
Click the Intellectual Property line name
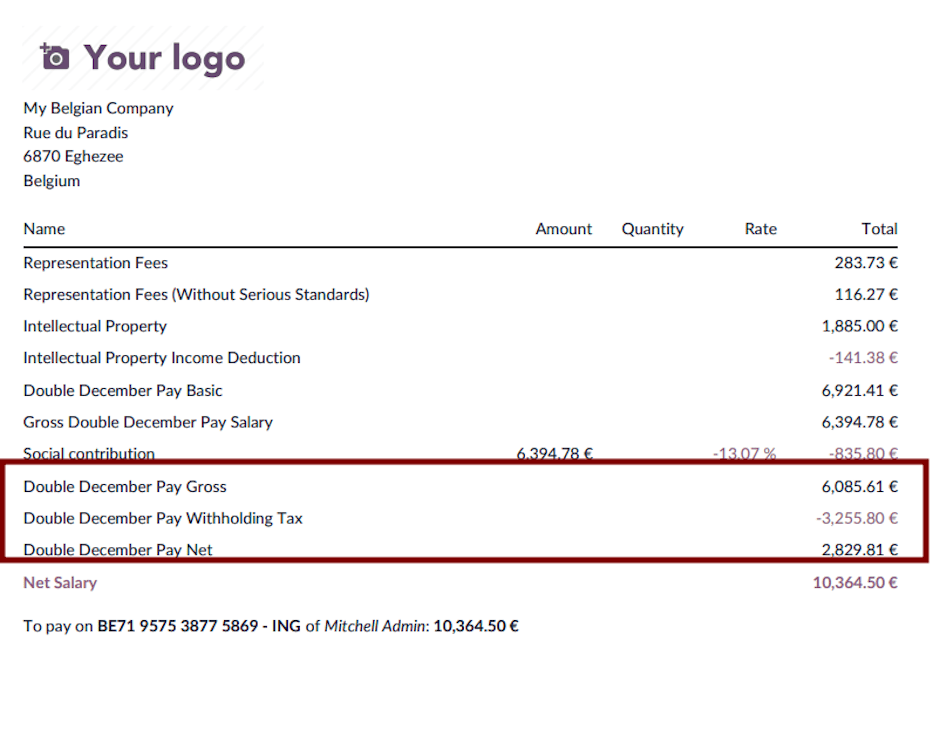95,326
